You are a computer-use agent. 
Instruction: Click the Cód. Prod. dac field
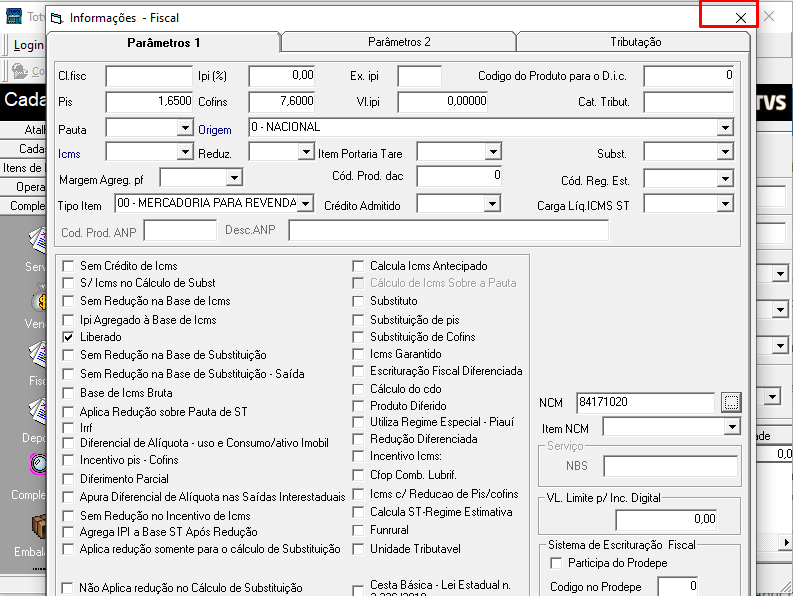459,176
